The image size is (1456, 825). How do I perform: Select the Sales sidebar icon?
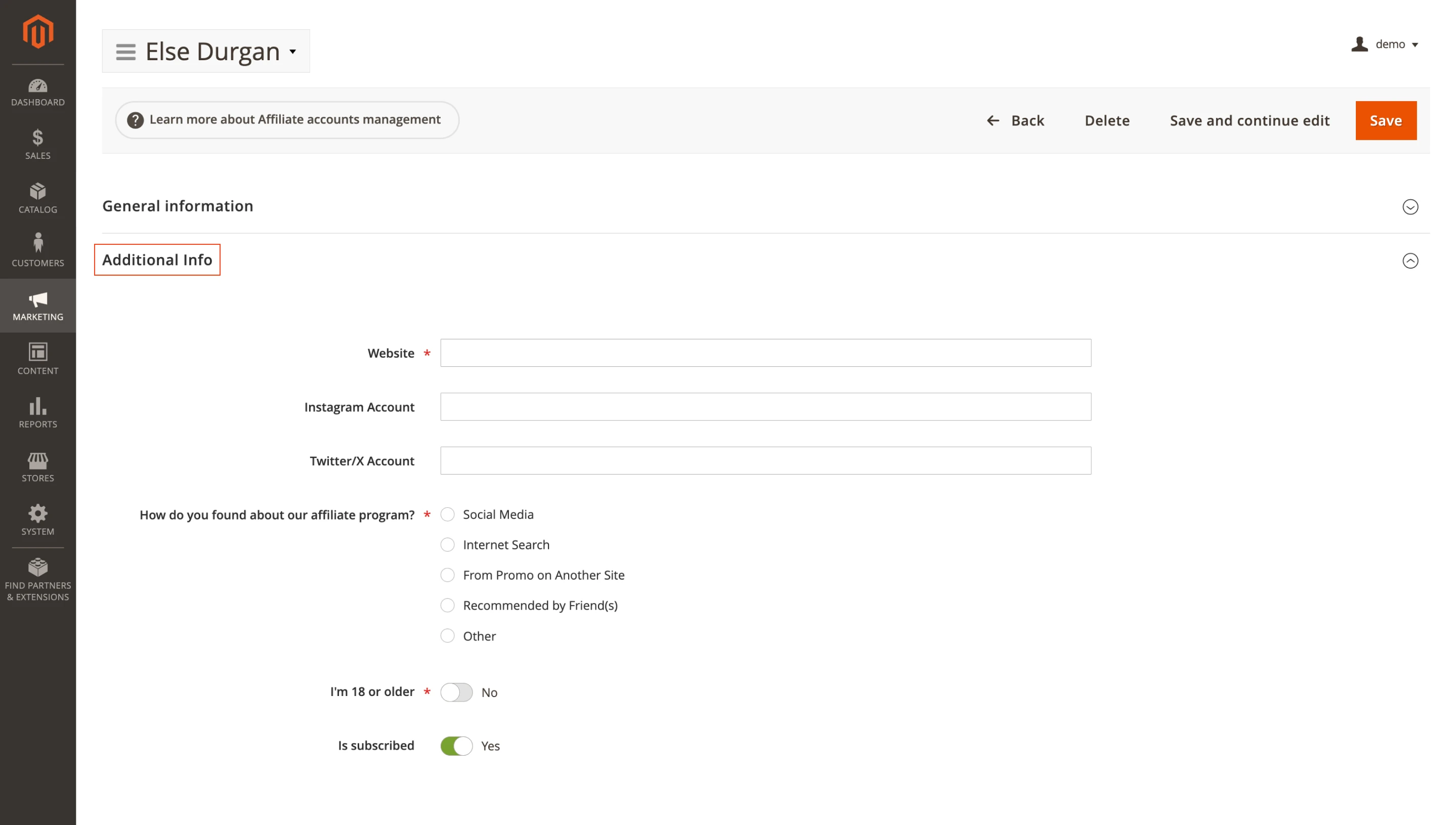(37, 145)
